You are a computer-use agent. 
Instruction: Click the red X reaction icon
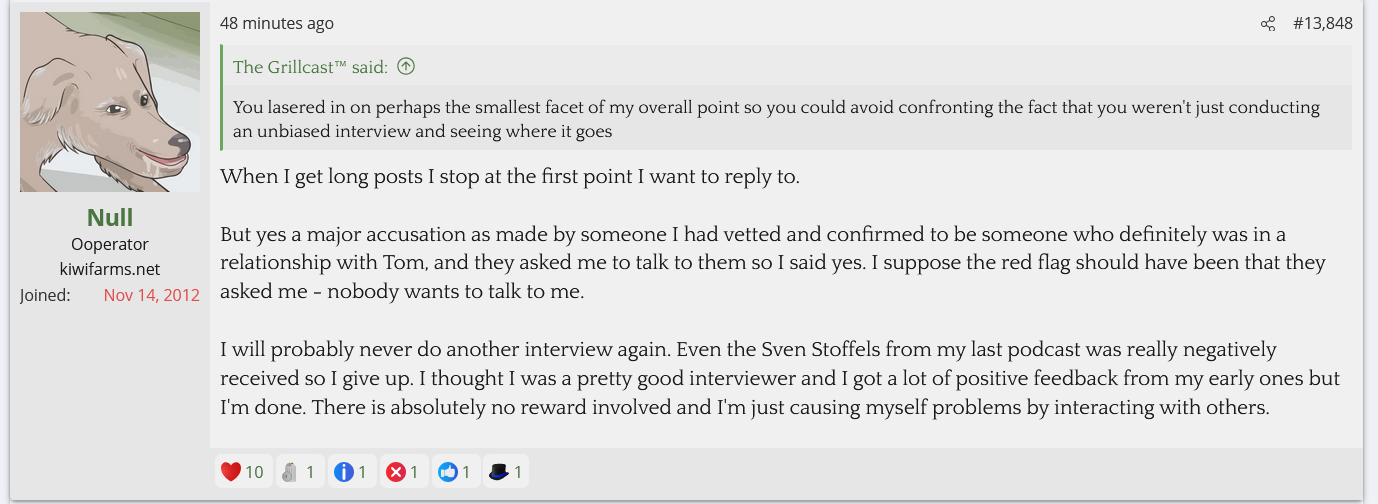396,471
